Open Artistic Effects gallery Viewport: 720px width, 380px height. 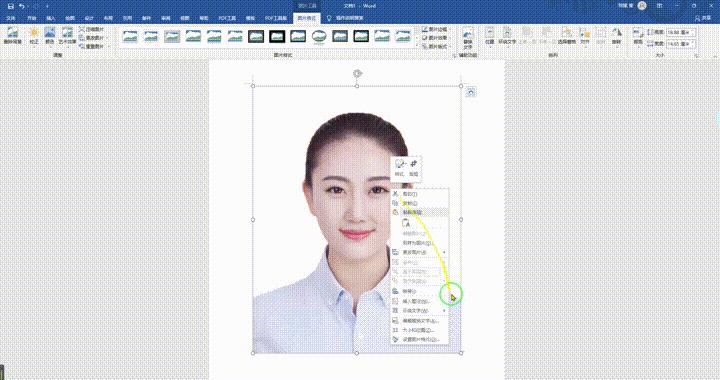tap(67, 36)
